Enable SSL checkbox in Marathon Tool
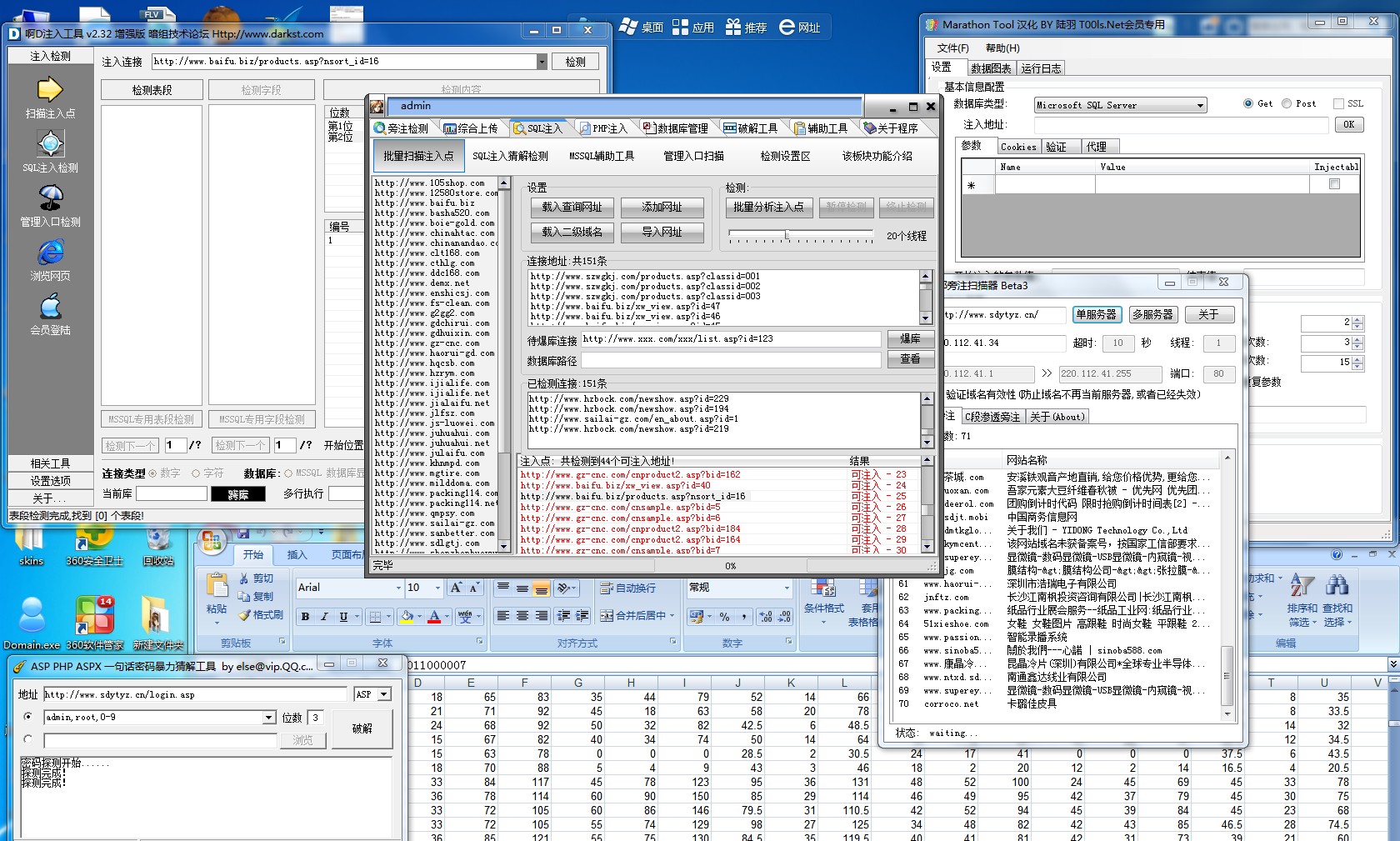The image size is (1400, 841). tap(1338, 103)
